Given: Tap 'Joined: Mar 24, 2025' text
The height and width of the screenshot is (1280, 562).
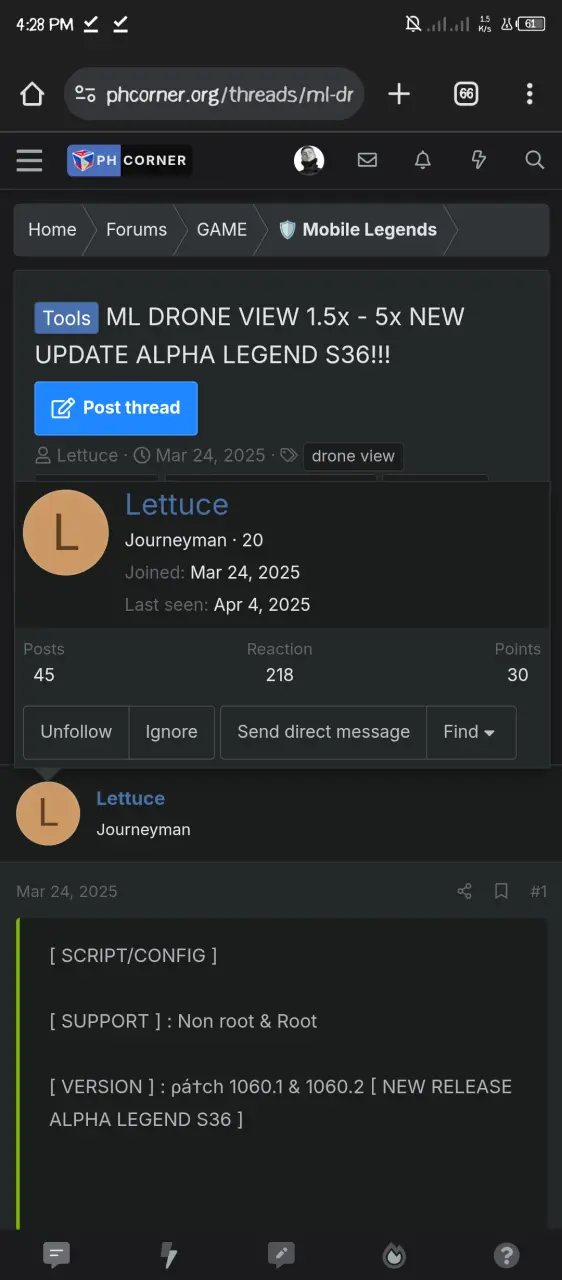Looking at the screenshot, I should tap(212, 573).
